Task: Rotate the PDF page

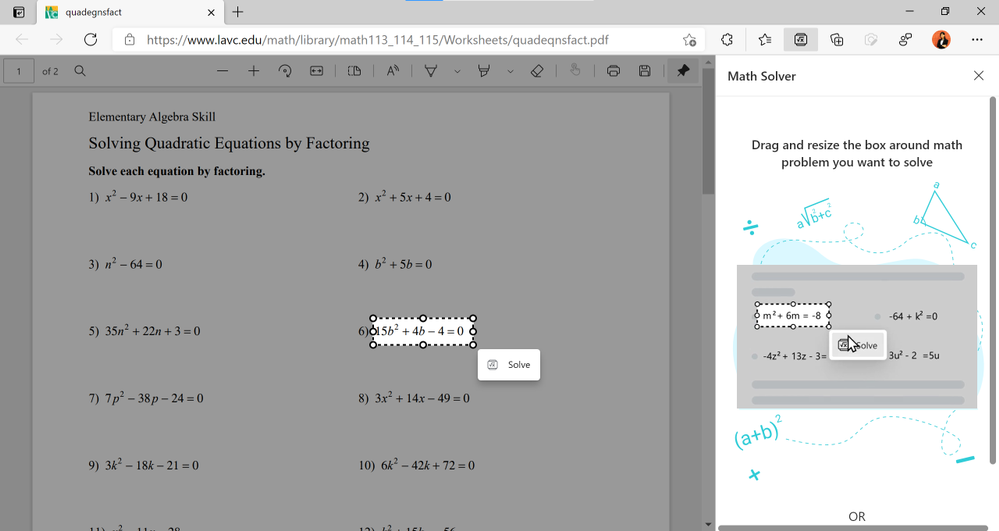Action: tap(285, 71)
